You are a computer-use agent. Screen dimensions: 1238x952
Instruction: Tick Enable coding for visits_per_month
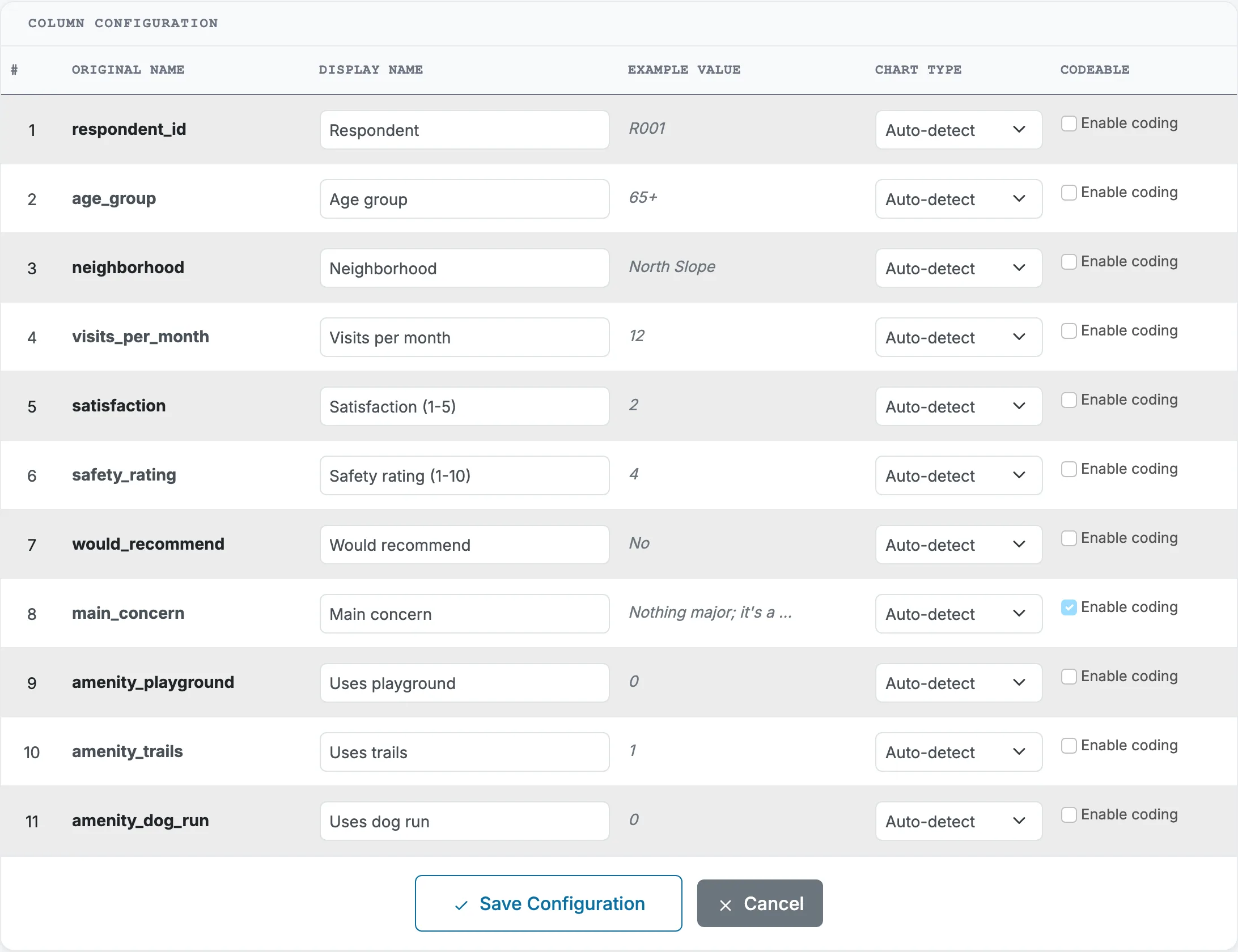click(x=1069, y=331)
